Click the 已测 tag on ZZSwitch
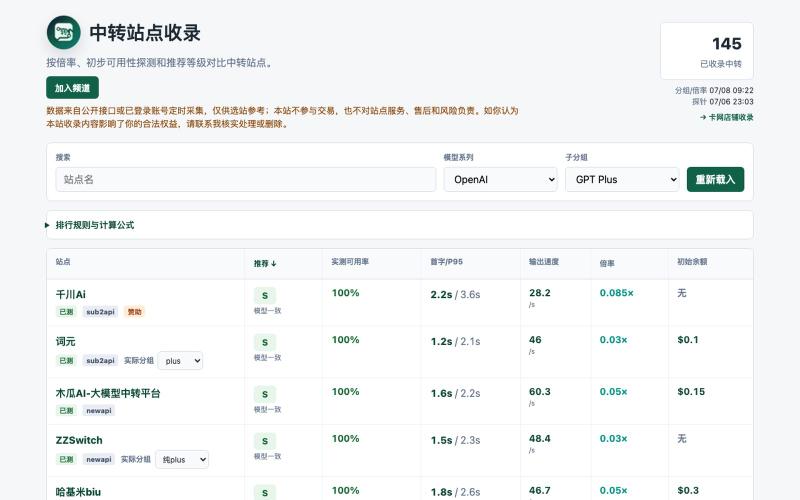Viewport: 800px width, 500px height. tap(66, 460)
